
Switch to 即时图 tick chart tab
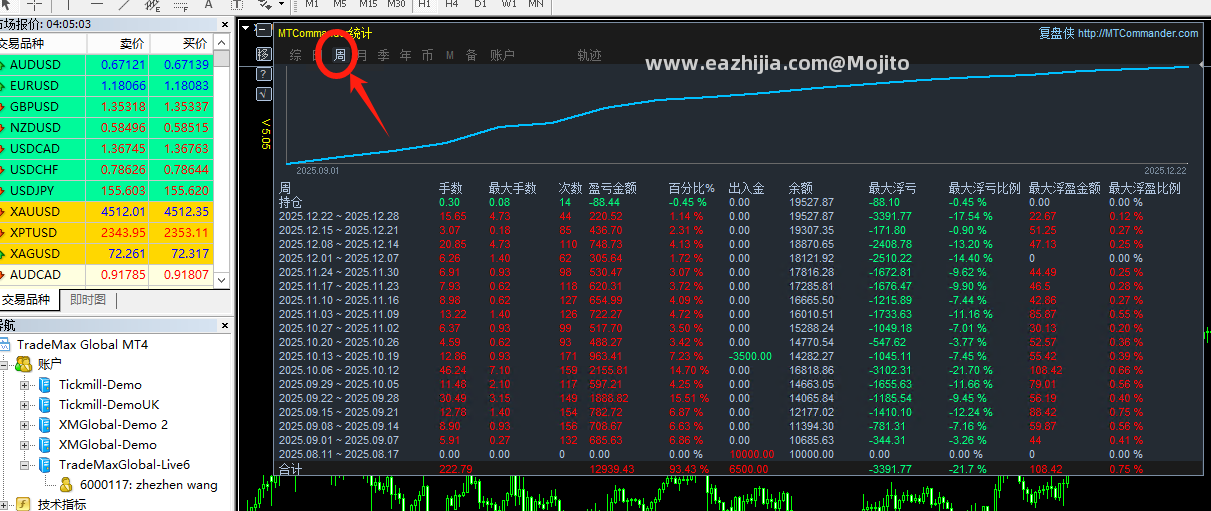(x=88, y=299)
